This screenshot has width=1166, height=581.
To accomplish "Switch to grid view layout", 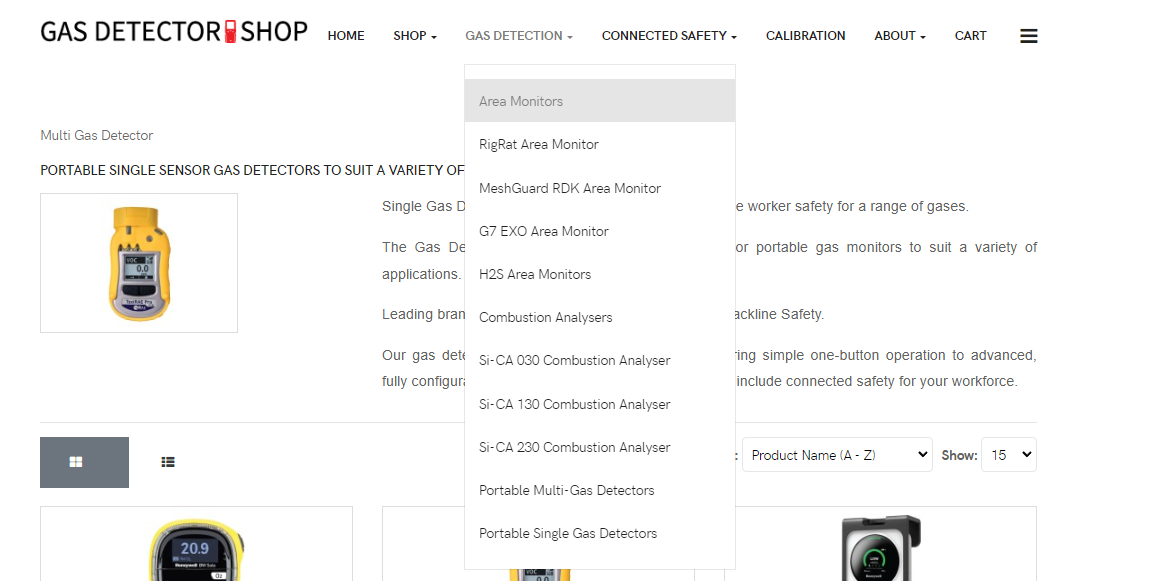I will 84,462.
